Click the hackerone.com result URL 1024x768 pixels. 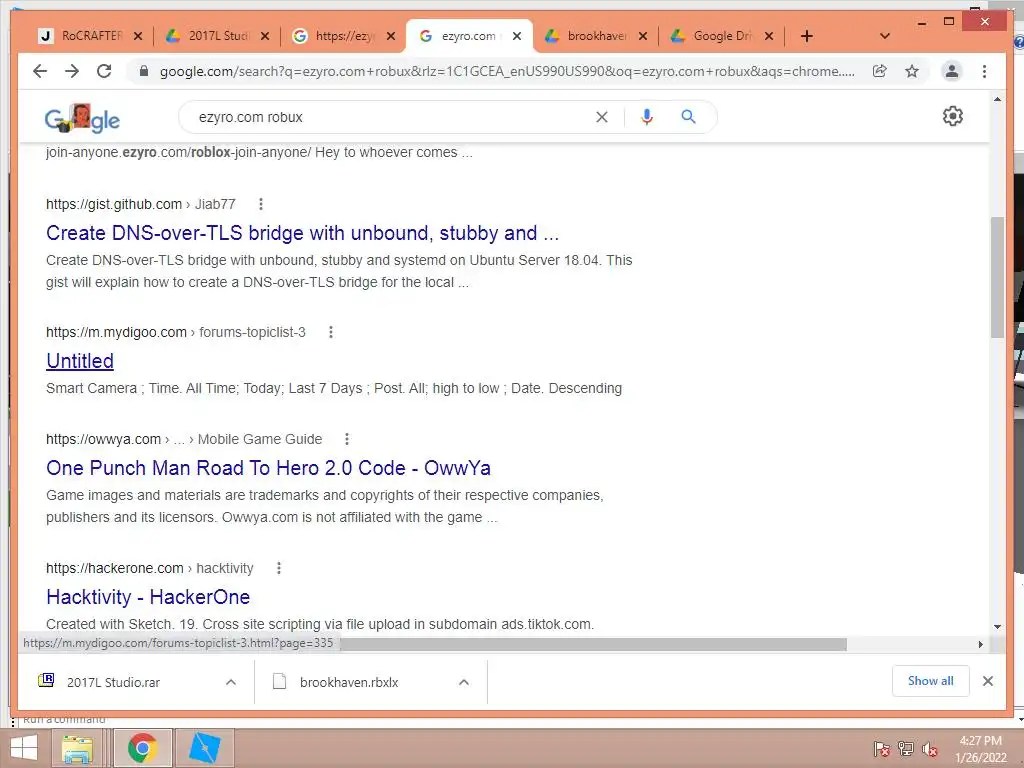click(150, 568)
